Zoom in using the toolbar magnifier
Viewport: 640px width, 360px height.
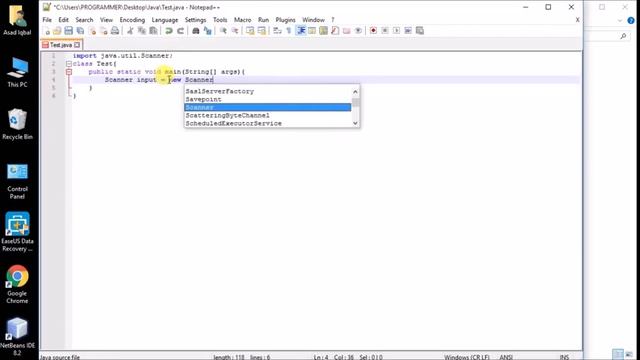(223, 31)
